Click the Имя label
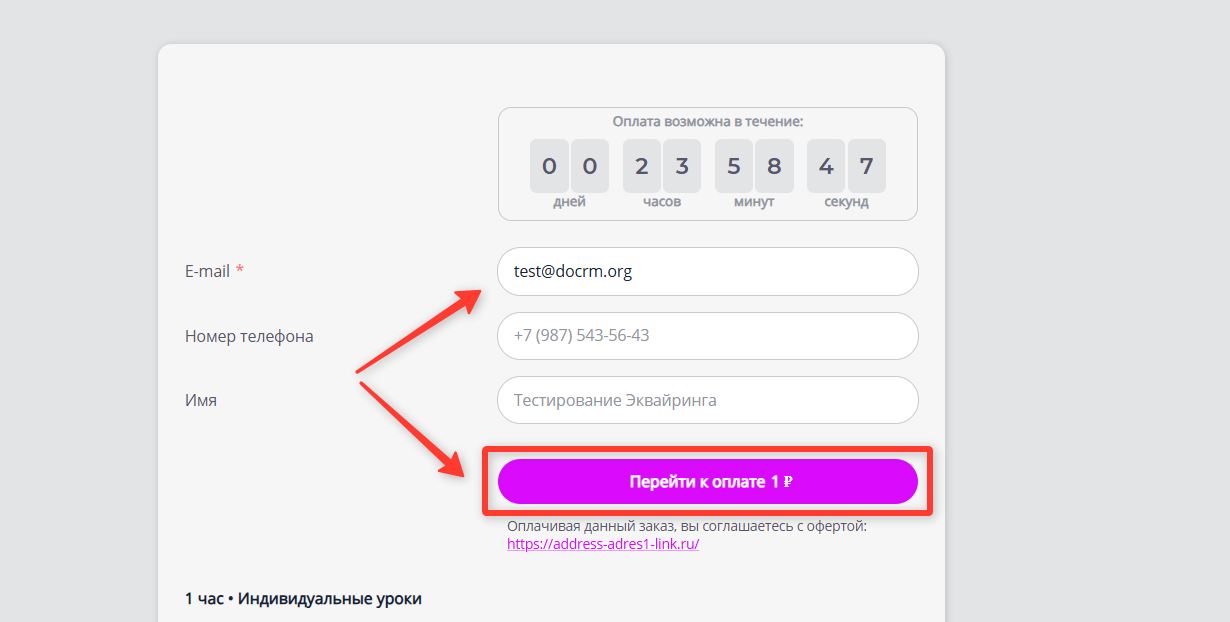 (201, 400)
